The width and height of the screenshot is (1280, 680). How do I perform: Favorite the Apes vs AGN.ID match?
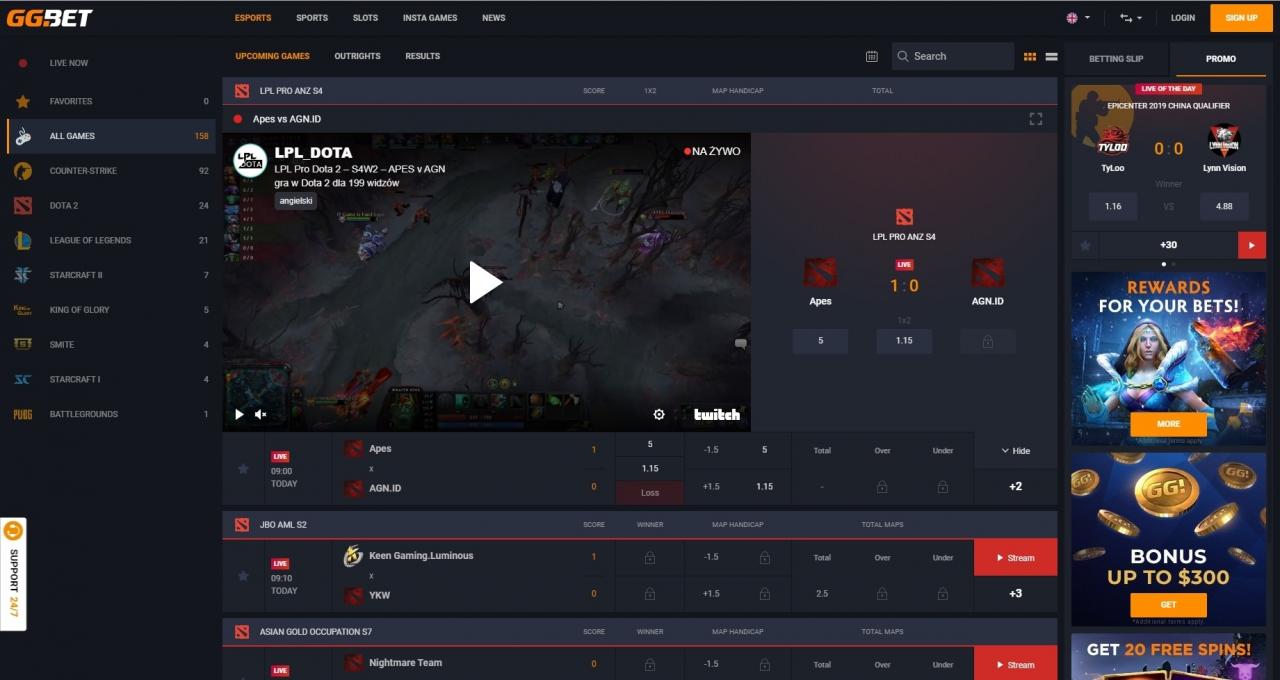pos(243,468)
